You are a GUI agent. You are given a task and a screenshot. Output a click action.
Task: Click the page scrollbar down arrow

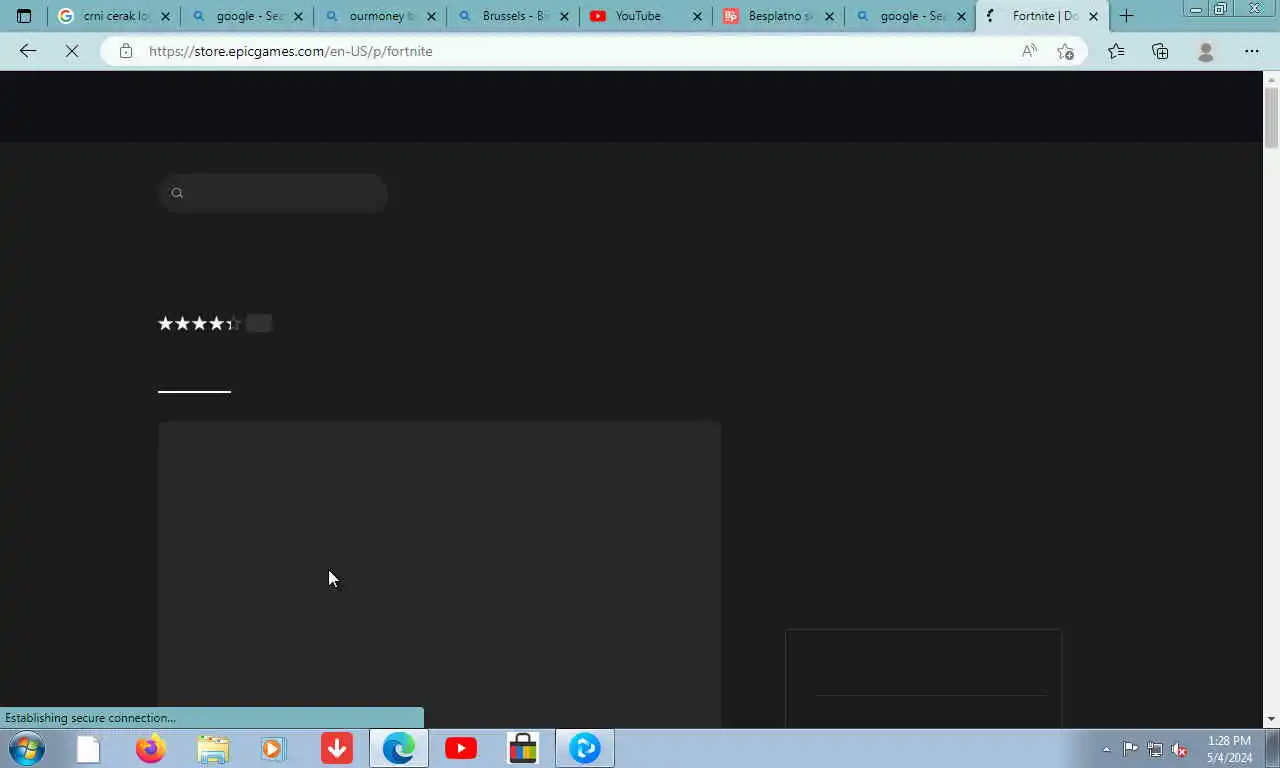tap(1271, 719)
